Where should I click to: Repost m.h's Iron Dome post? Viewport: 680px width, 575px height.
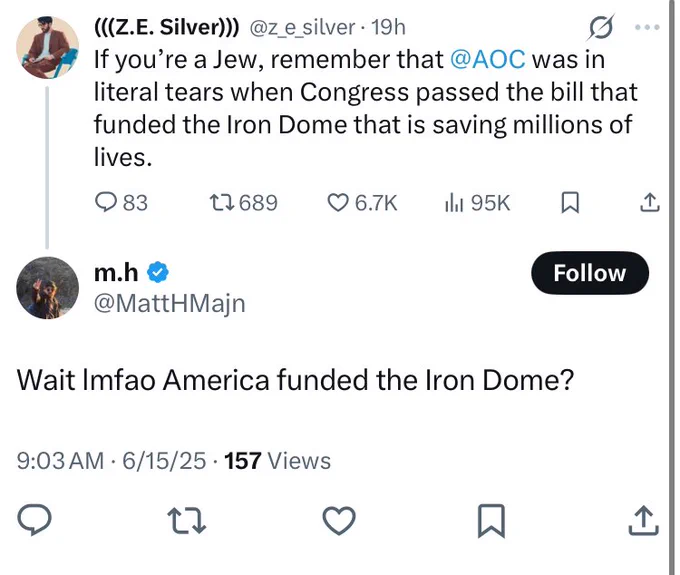187,520
